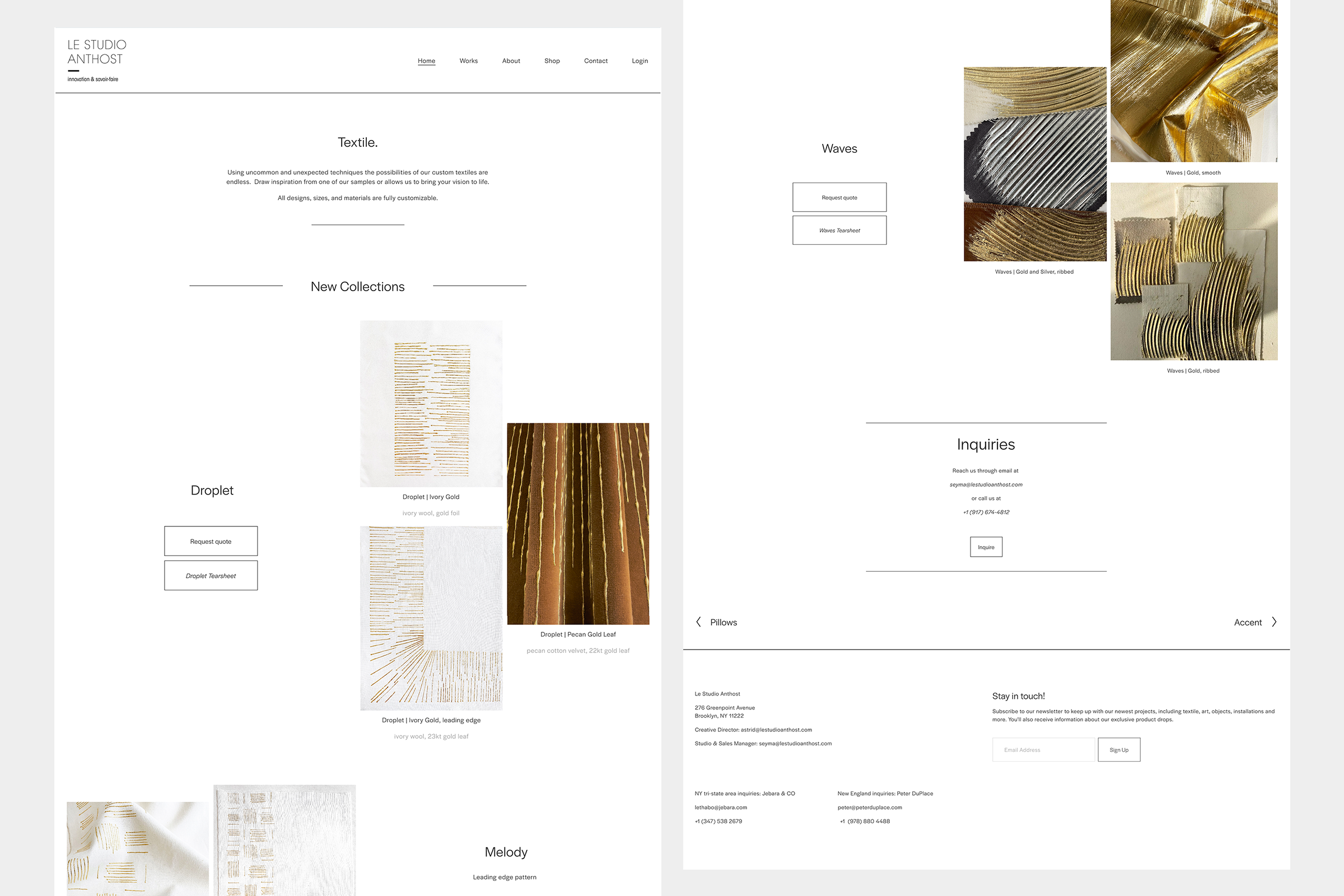Open the Shop navigation link
Image resolution: width=1344 pixels, height=896 pixels.
click(x=552, y=60)
